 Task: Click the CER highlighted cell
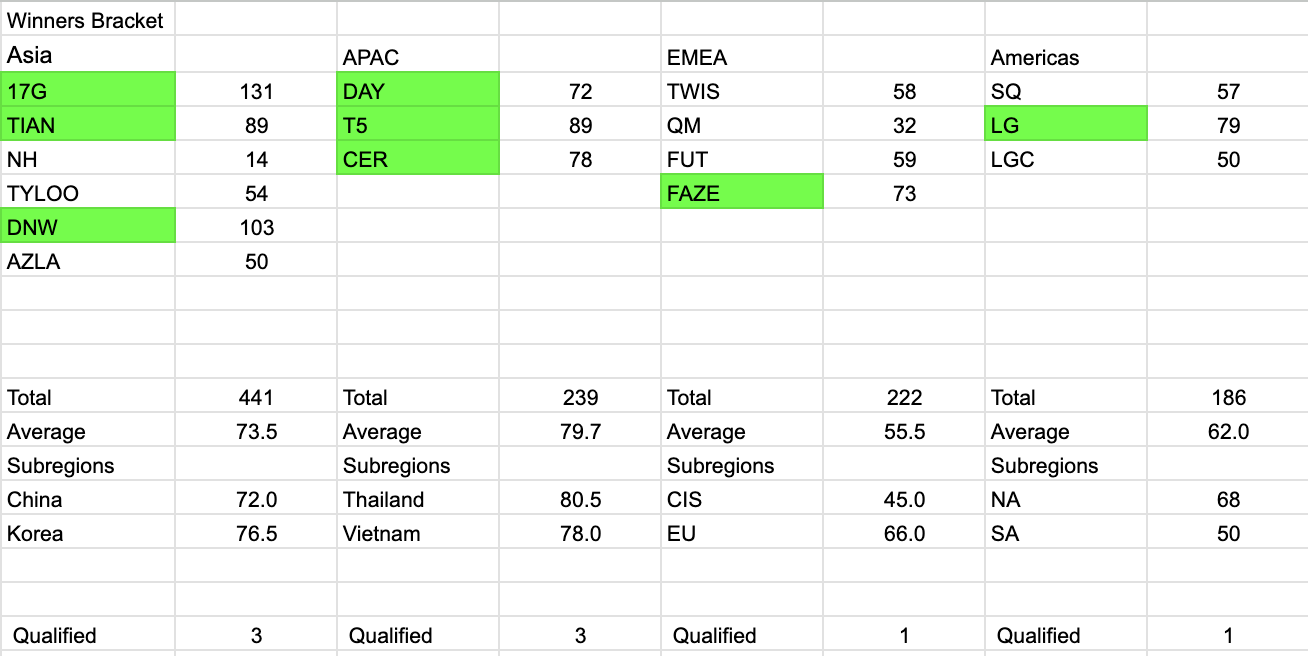[x=418, y=160]
